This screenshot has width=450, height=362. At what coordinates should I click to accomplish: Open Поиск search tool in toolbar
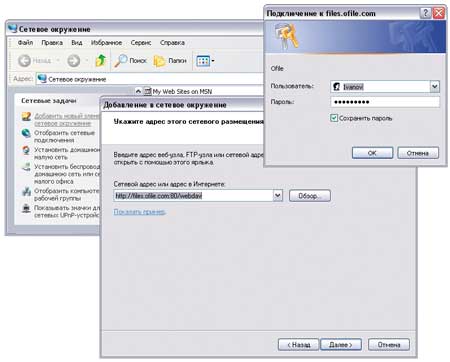click(131, 61)
